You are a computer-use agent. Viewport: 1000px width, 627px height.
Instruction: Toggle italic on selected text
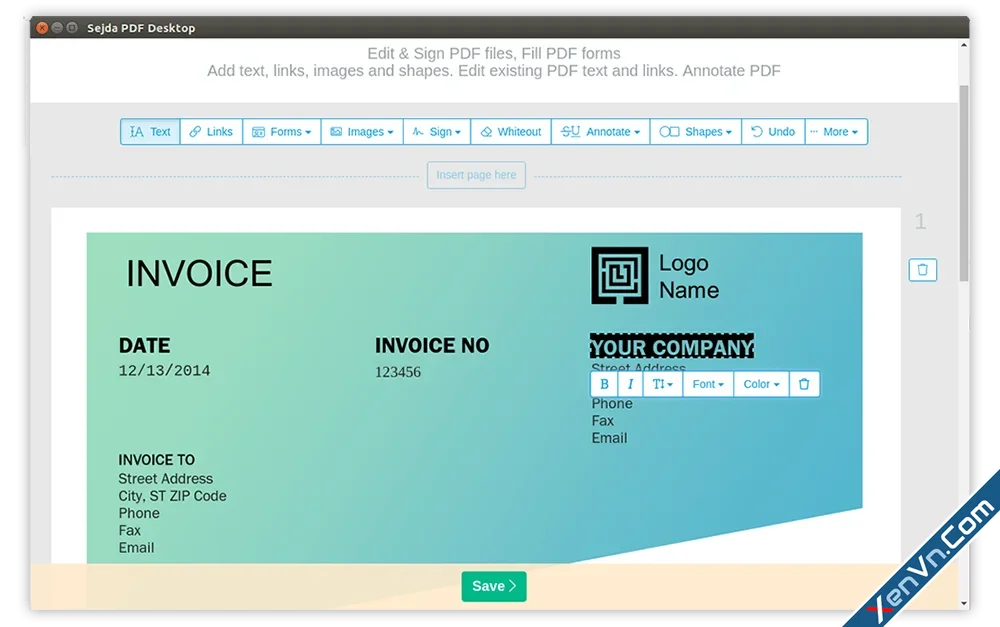[x=630, y=384]
